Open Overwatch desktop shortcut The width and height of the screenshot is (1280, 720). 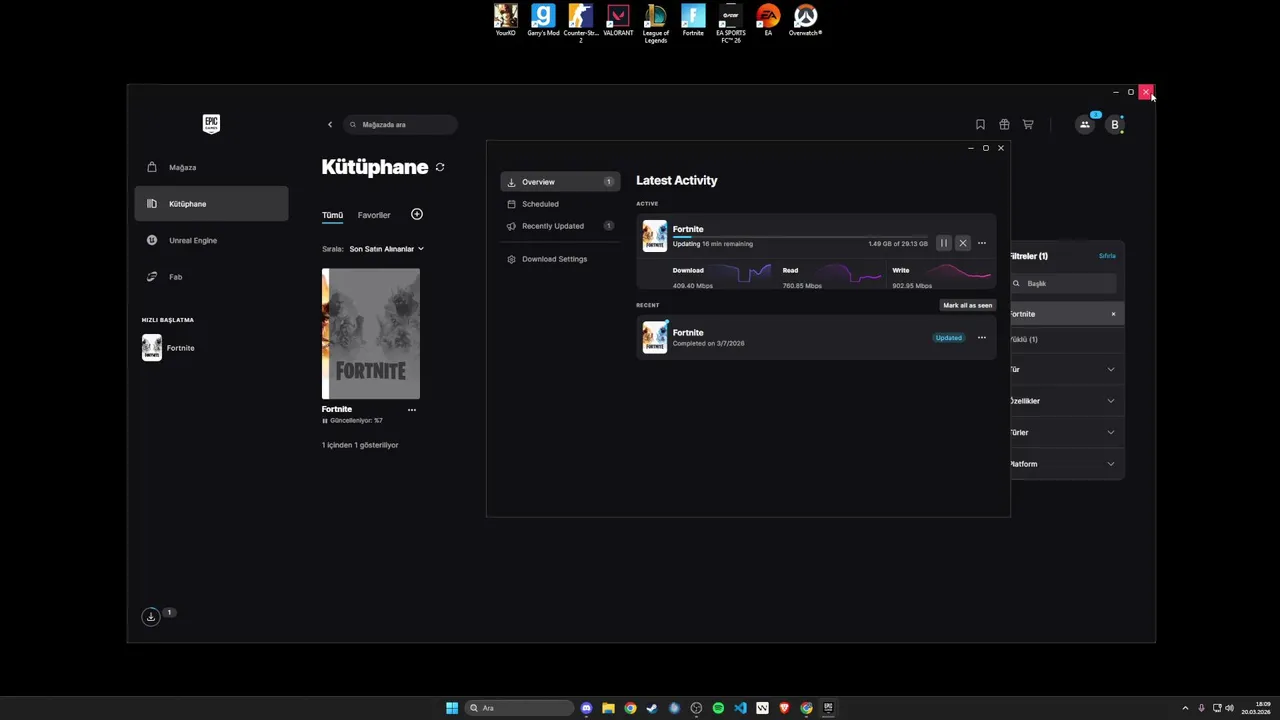click(x=805, y=21)
